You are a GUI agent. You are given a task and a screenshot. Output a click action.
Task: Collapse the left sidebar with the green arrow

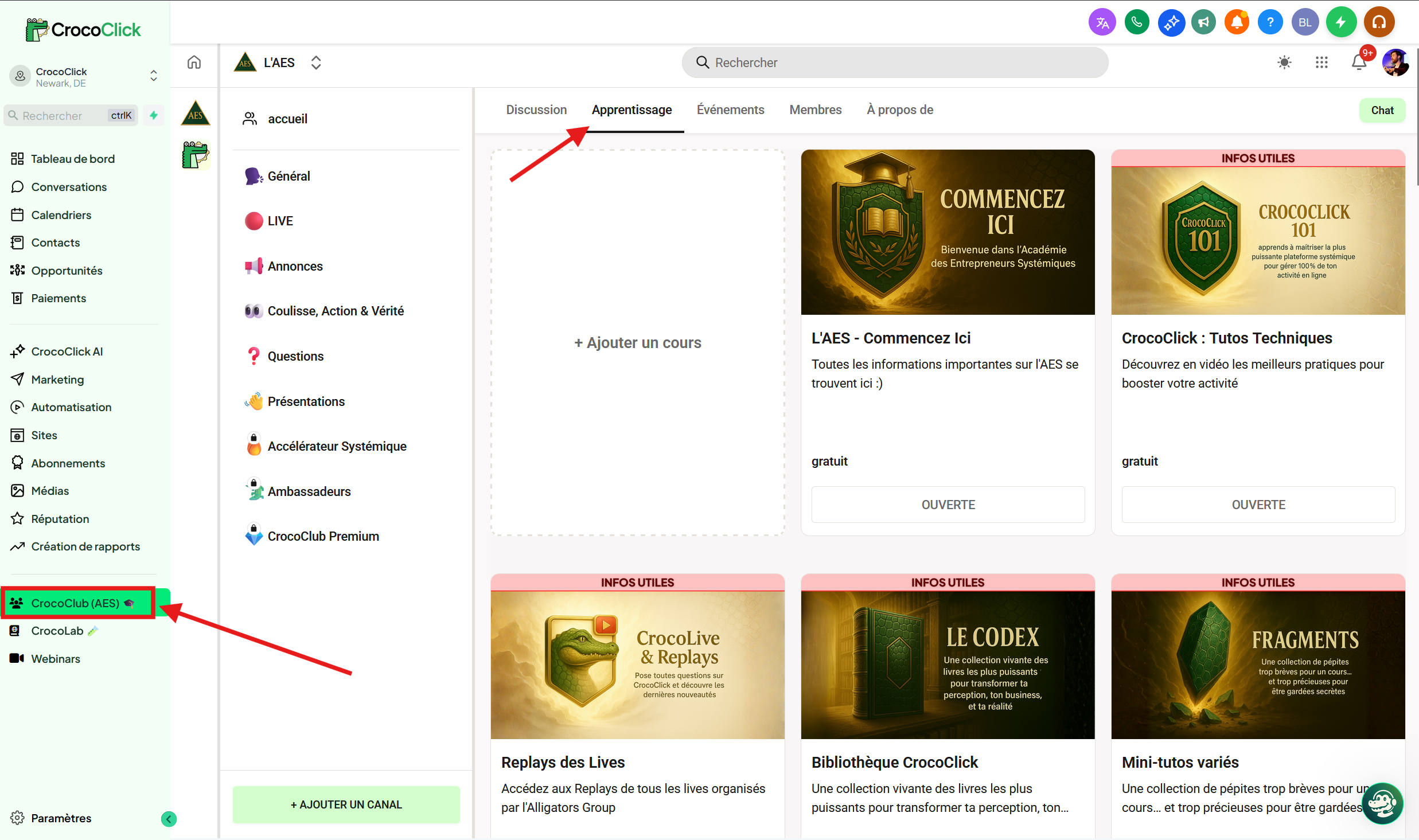click(169, 819)
